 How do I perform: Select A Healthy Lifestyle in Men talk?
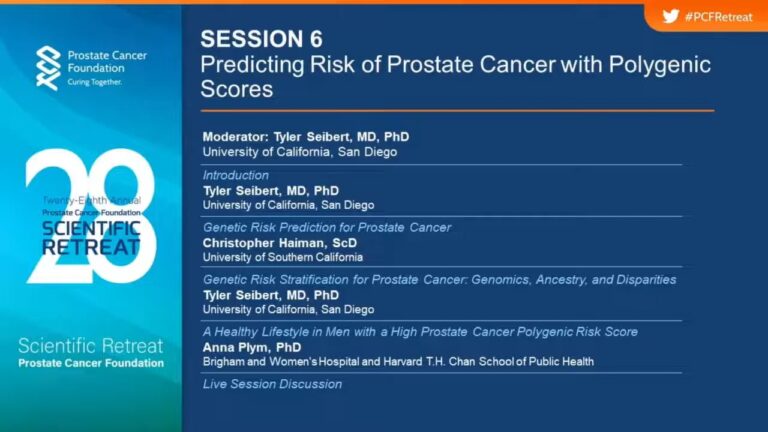[x=420, y=332]
